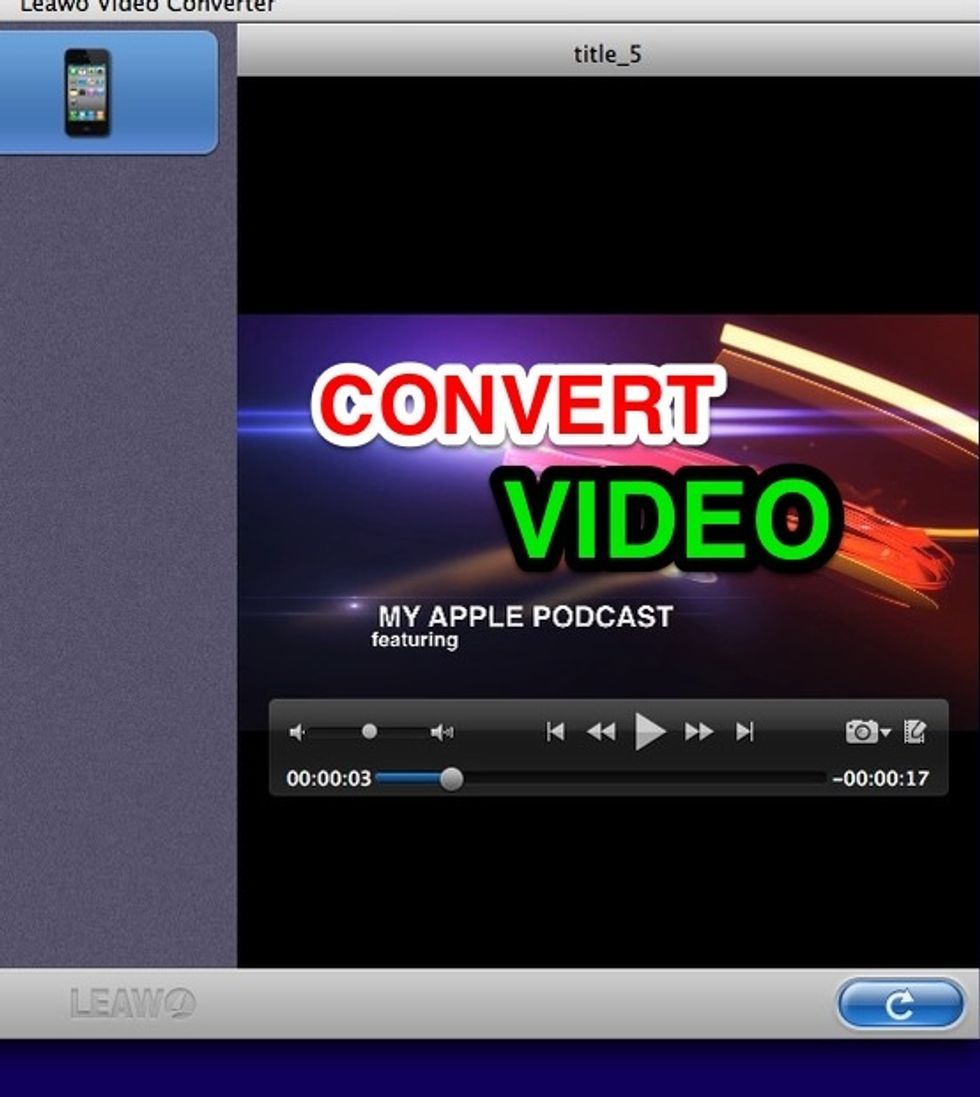Skip to the previous chapter
Viewport: 980px width, 1097px height.
click(x=555, y=732)
